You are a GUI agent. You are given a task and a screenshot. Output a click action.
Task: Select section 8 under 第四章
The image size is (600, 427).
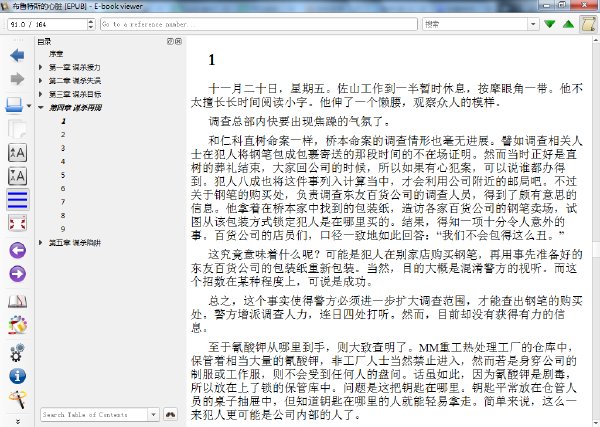coord(63,215)
